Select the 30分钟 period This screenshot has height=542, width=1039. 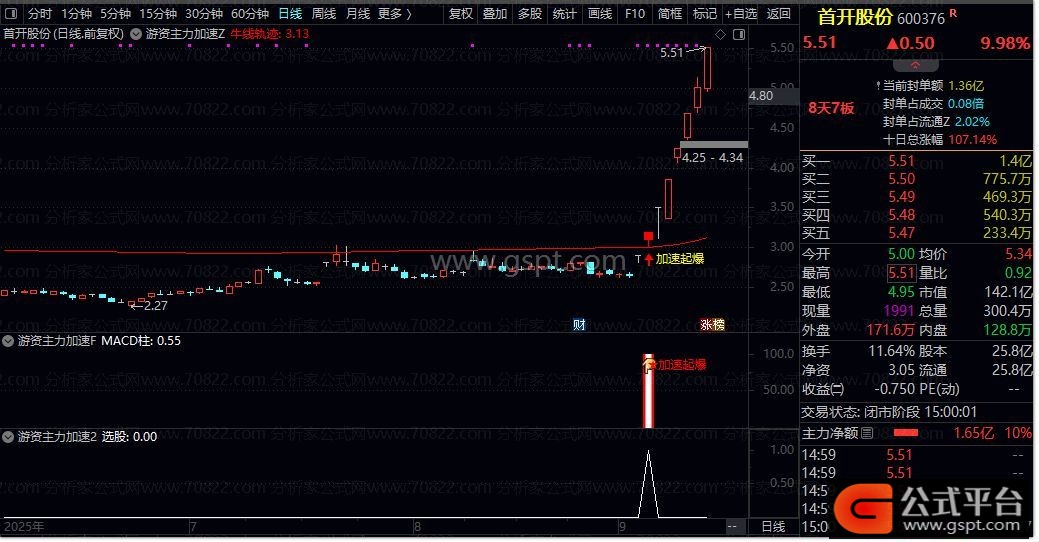coord(203,13)
